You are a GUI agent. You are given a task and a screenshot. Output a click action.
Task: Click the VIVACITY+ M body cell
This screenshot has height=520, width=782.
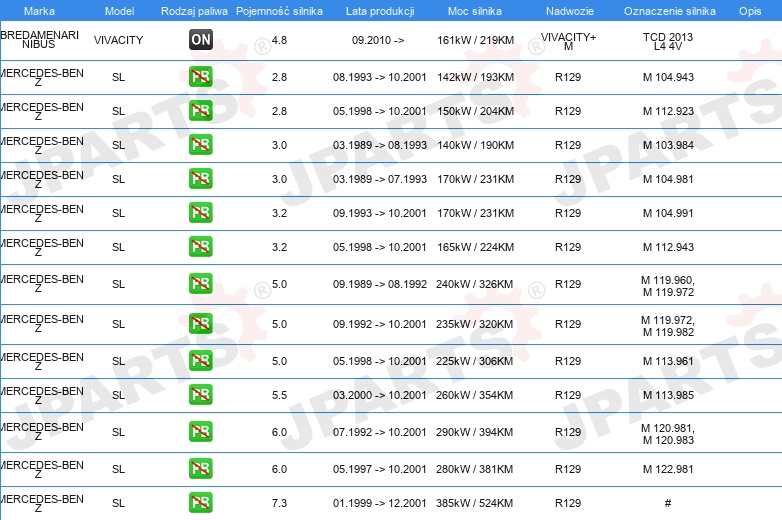[x=569, y=41]
